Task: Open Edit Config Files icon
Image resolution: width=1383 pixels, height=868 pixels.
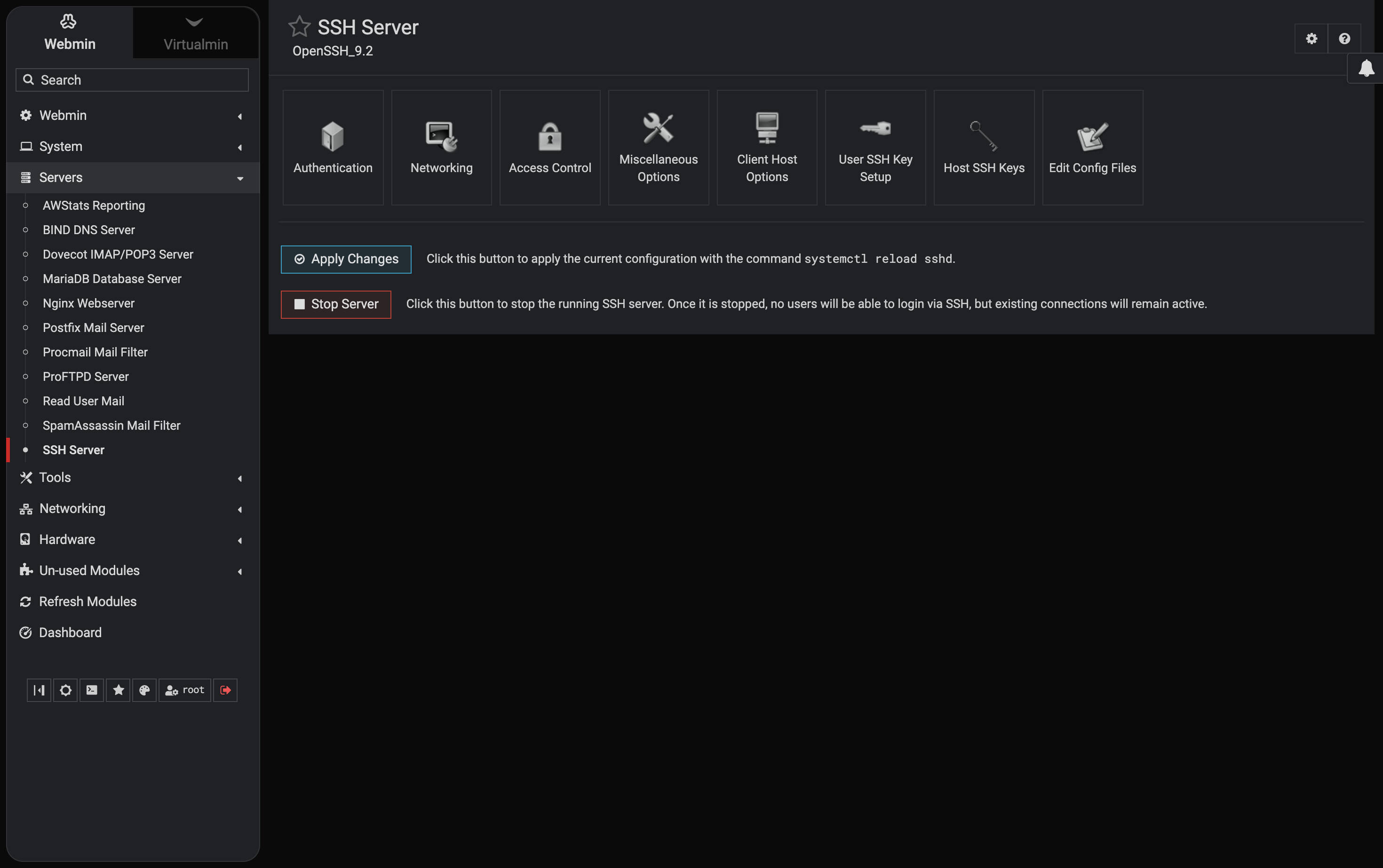Action: click(x=1092, y=137)
